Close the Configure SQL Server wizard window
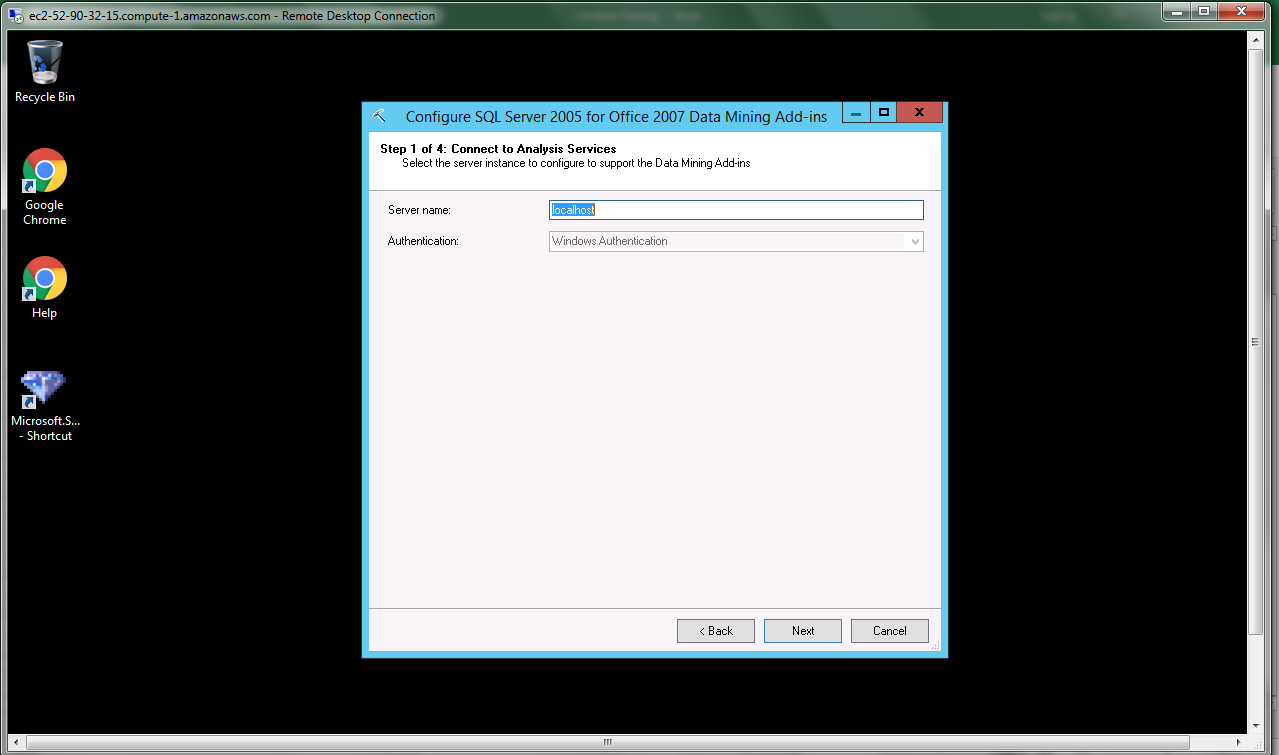This screenshot has width=1279, height=755. pyautogui.click(x=920, y=113)
